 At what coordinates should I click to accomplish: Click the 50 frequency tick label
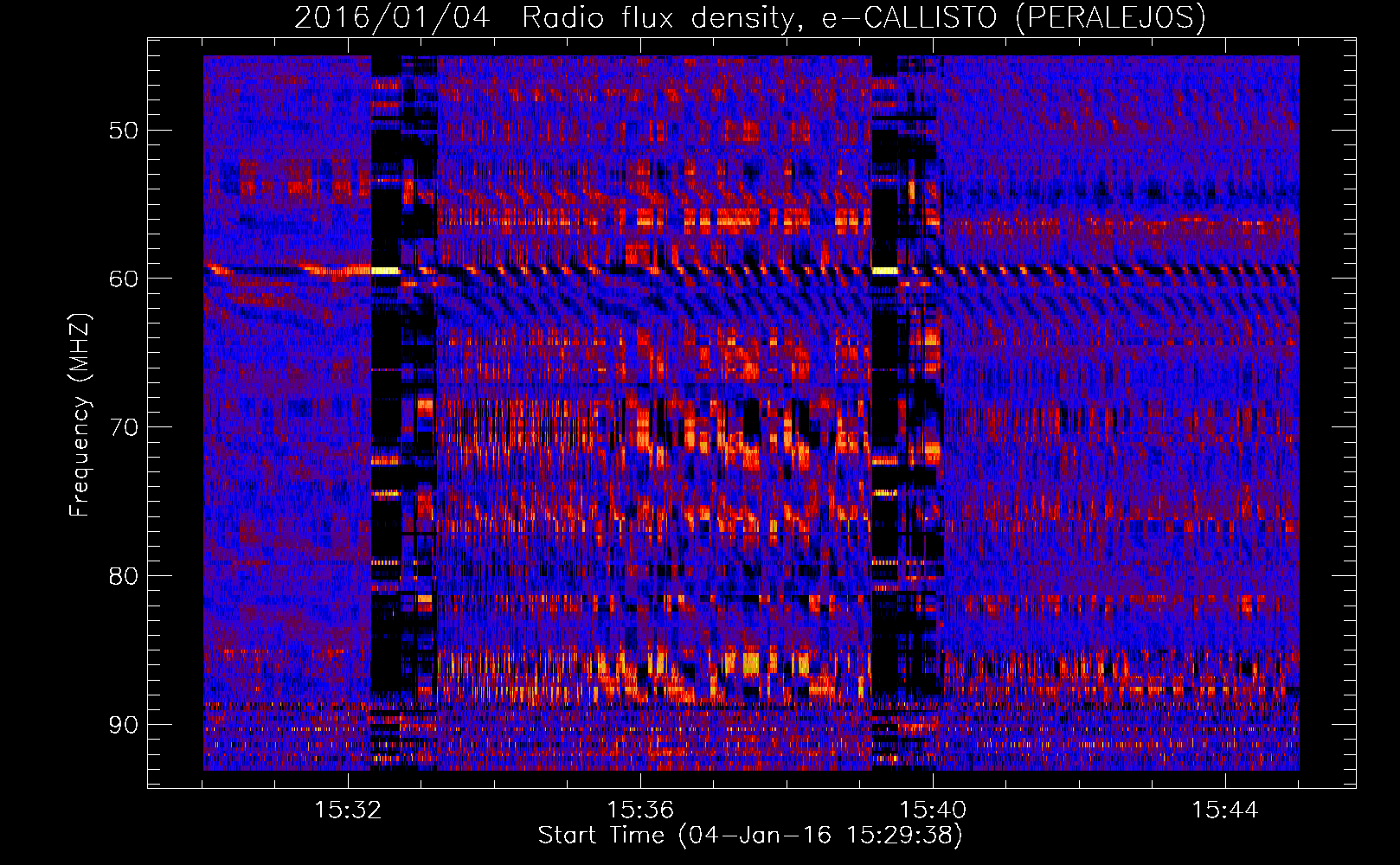(124, 131)
